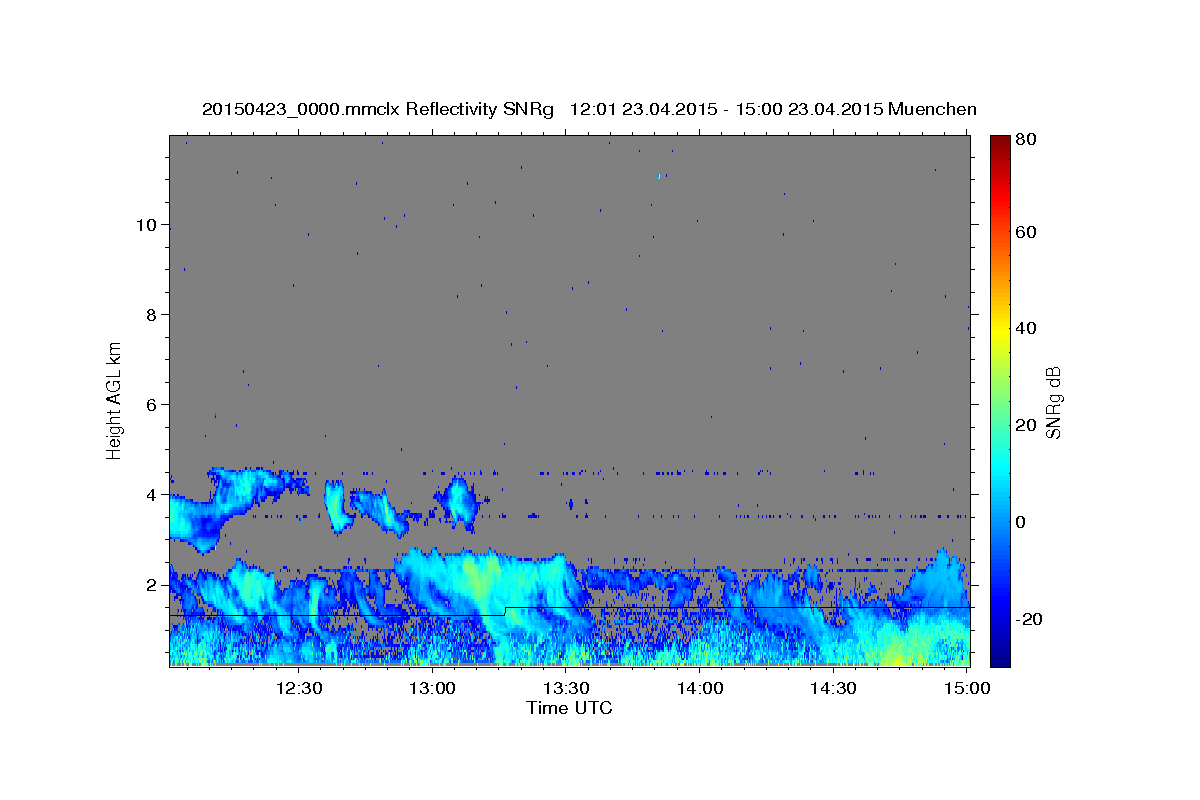This screenshot has height=800, width=1200.
Task: Click the height tick label 8
Action: [151, 315]
